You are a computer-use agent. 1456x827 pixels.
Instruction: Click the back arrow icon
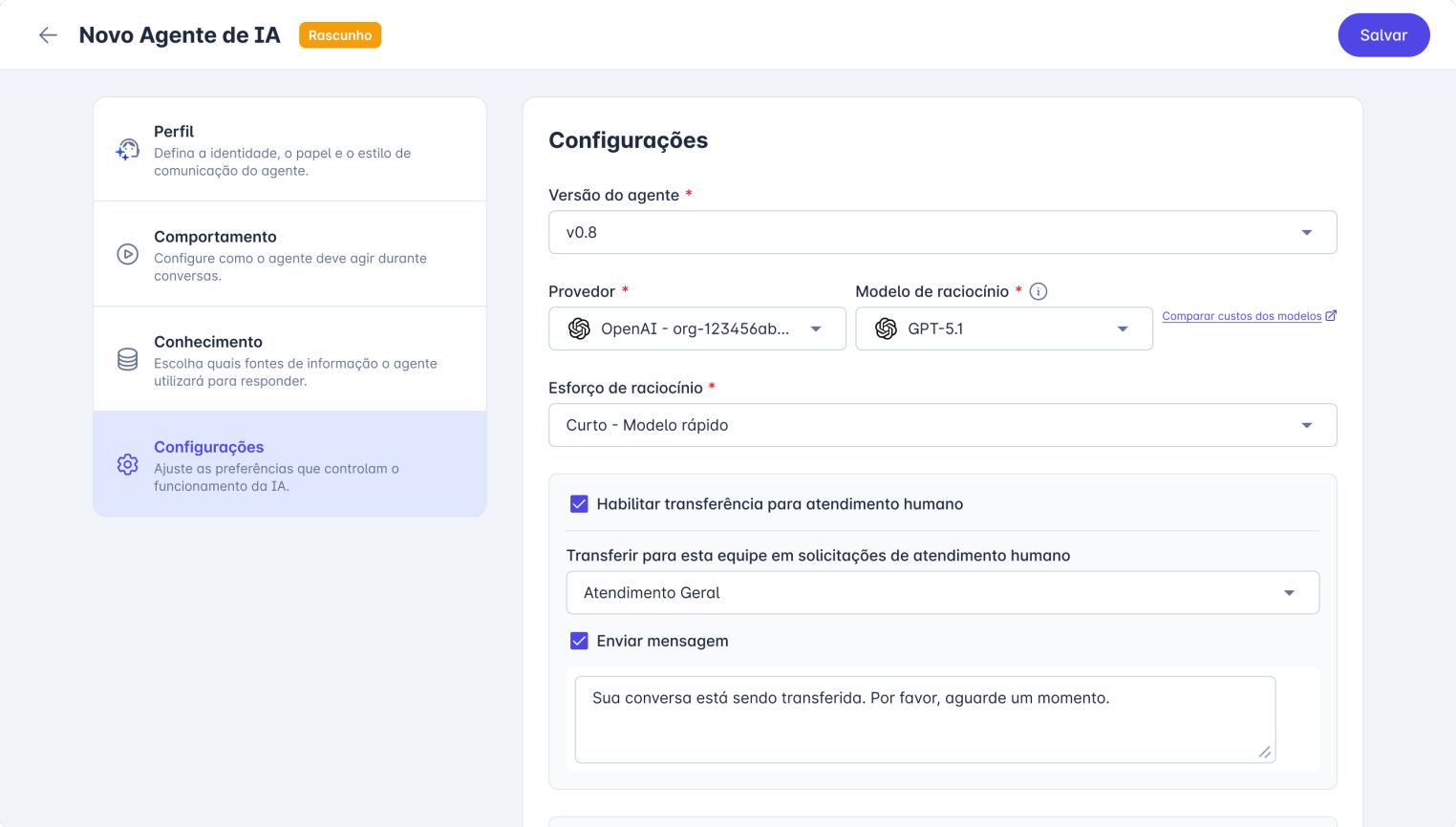(48, 35)
